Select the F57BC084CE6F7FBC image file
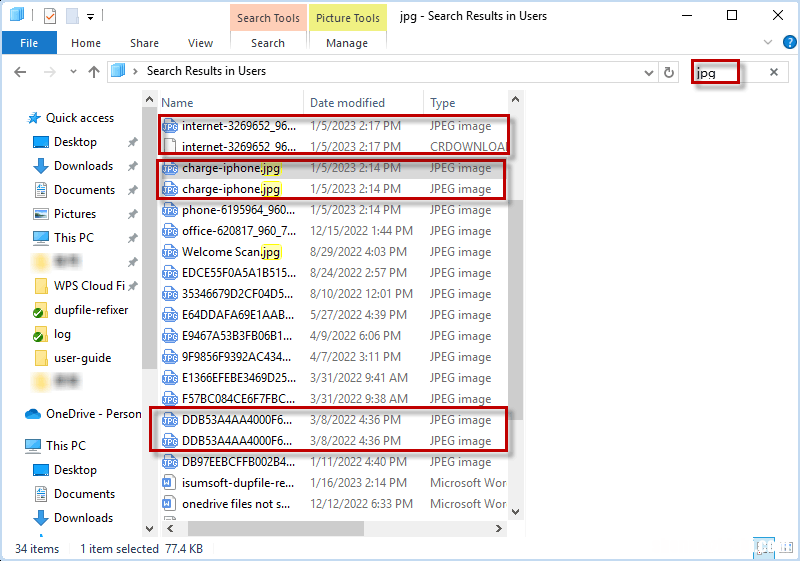This screenshot has height=561, width=800. point(333,398)
